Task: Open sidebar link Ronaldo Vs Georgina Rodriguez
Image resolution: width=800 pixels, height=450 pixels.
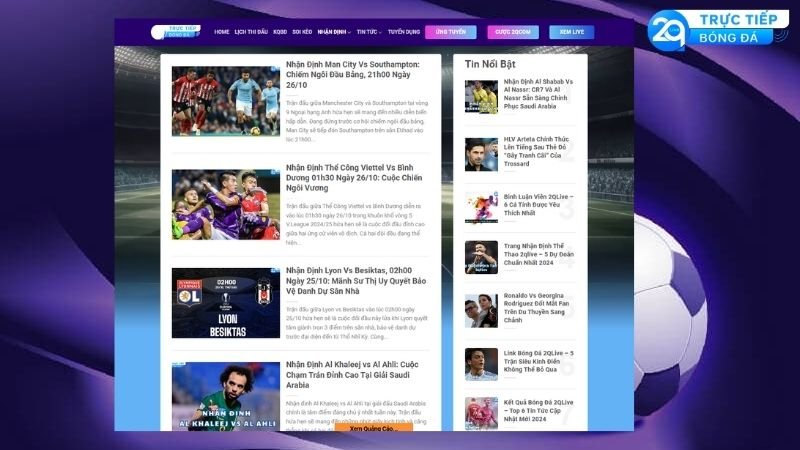Action: click(x=536, y=308)
